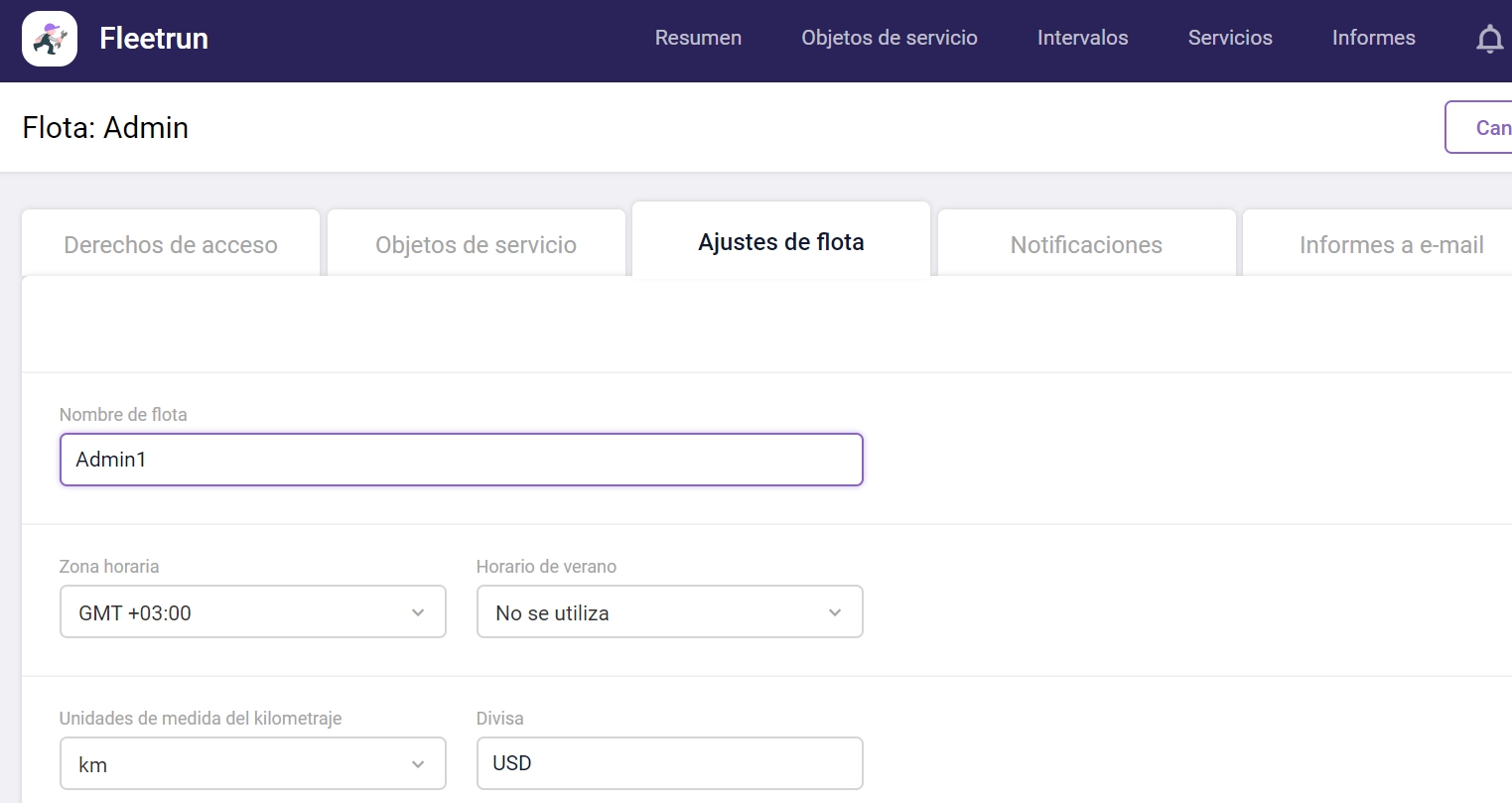Click the Divisa field containing USD
Image resolution: width=1512 pixels, height=803 pixels.
coord(669,762)
